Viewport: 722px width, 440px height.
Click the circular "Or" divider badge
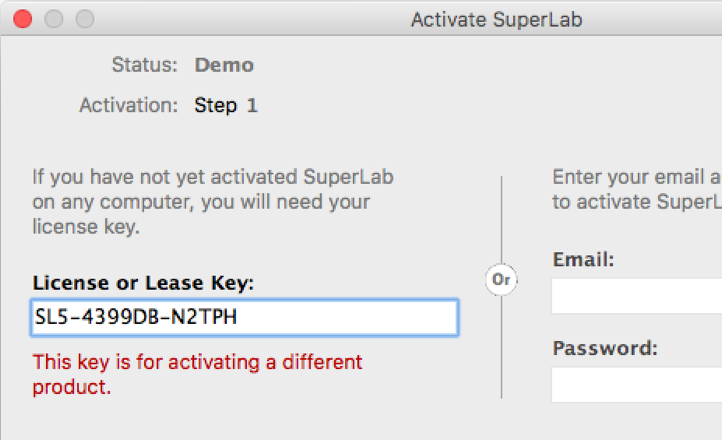[501, 280]
